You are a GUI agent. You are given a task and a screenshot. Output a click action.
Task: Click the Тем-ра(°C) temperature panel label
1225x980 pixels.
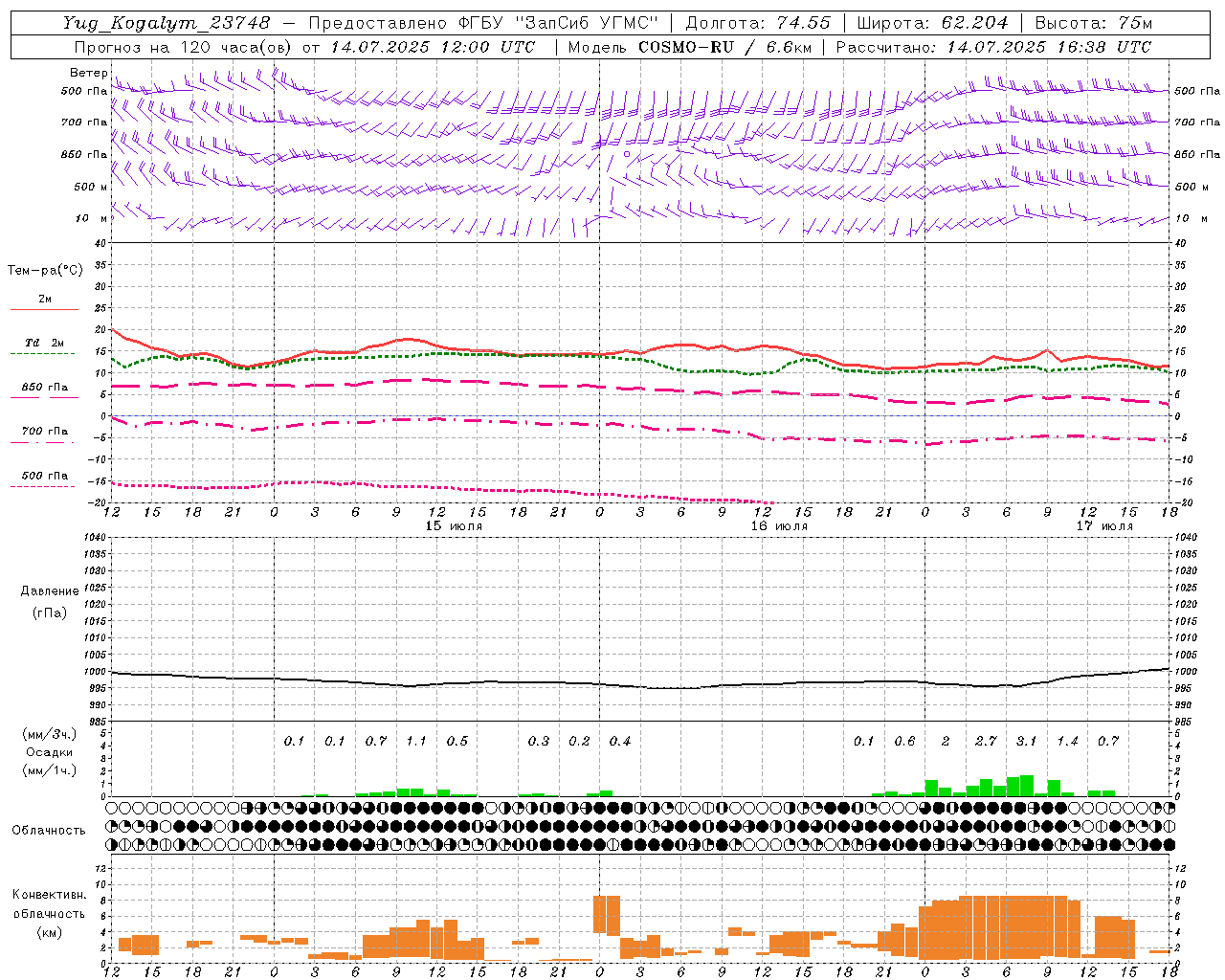click(45, 270)
